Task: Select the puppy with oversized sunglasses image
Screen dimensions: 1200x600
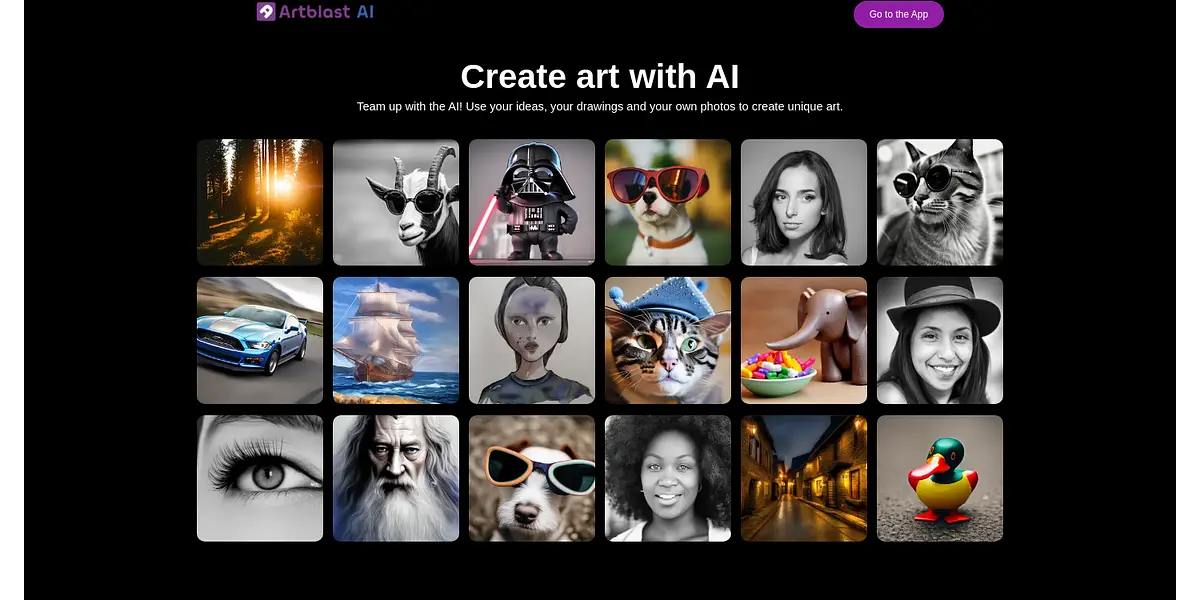Action: click(x=532, y=478)
